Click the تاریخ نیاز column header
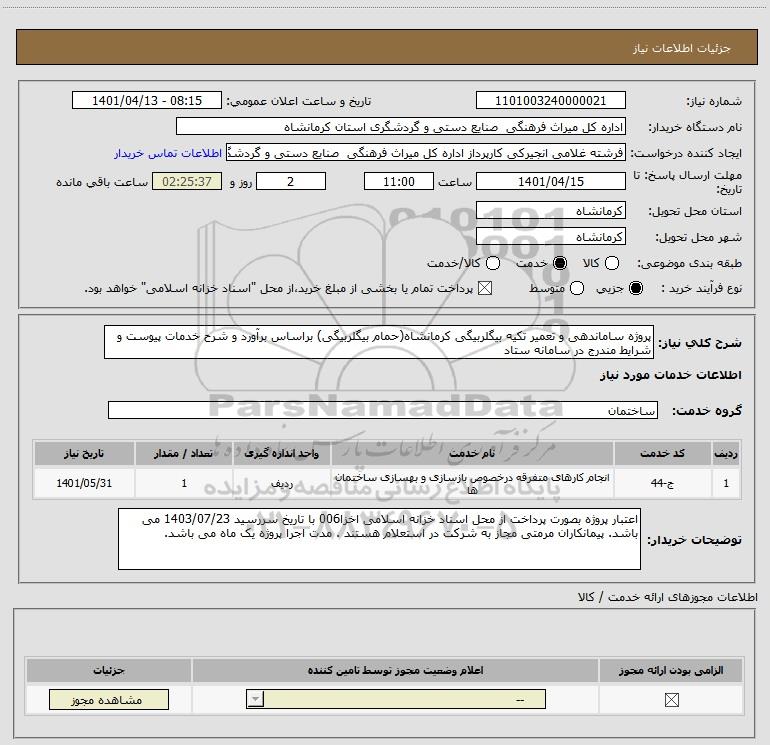The image size is (770, 745). pyautogui.click(x=84, y=453)
